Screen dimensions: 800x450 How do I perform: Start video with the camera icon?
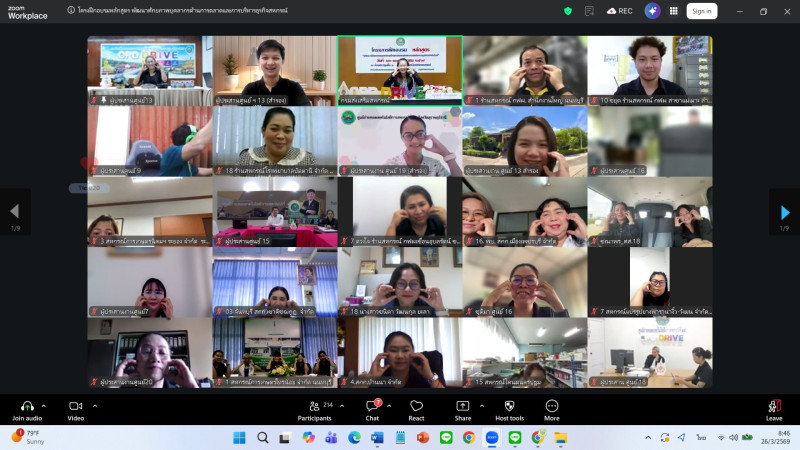75,406
